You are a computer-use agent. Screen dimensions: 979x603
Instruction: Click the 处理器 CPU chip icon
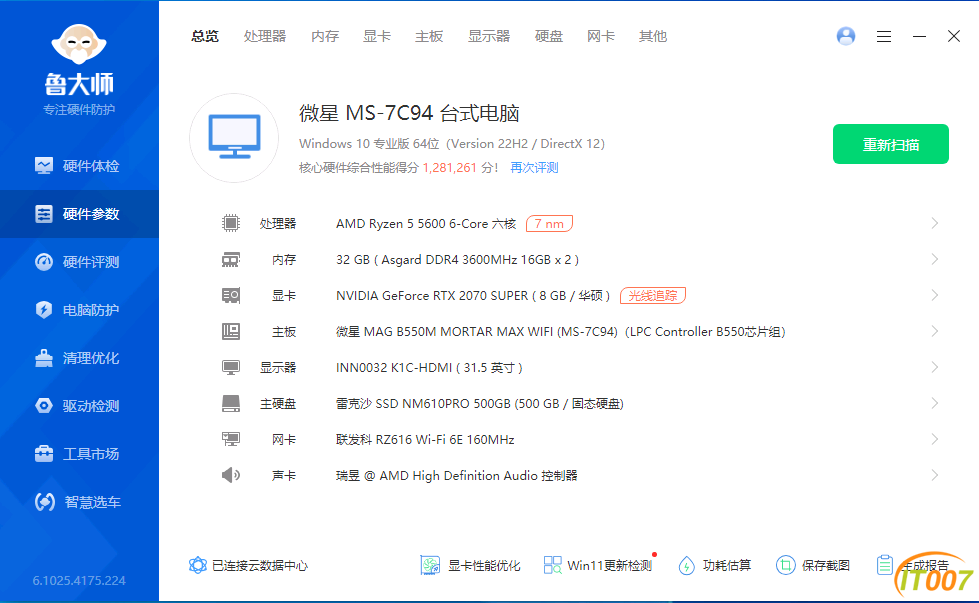coord(231,223)
